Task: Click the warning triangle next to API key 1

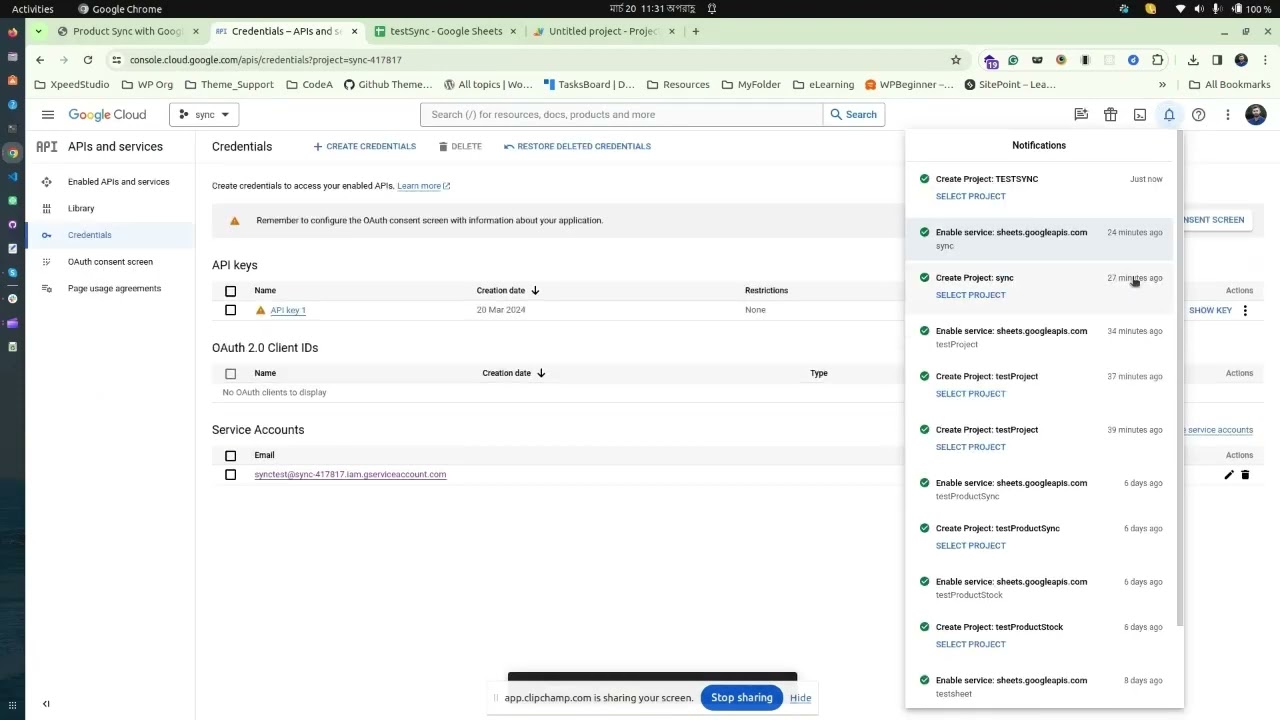Action: [x=260, y=311]
